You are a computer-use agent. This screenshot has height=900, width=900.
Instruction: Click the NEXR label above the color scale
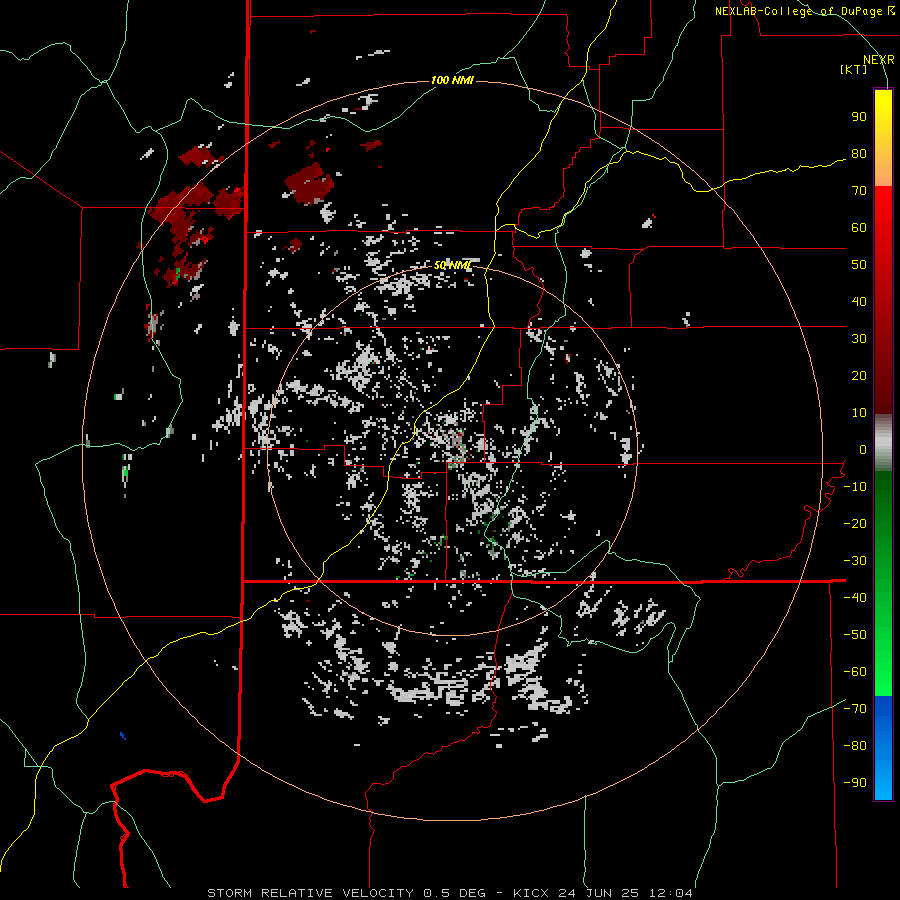pos(879,60)
